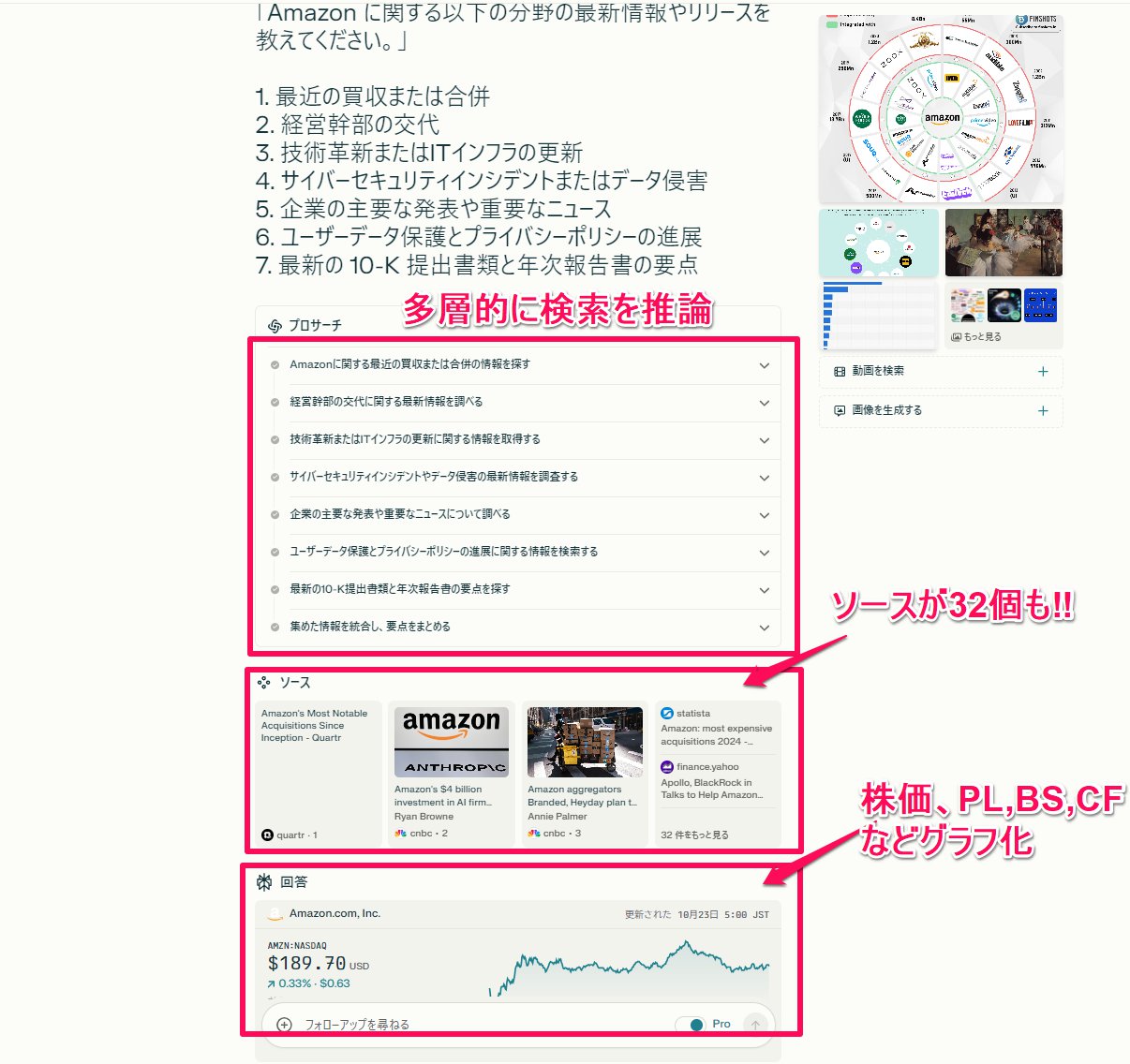Click the Pro Search icon in header

pyautogui.click(x=275, y=326)
